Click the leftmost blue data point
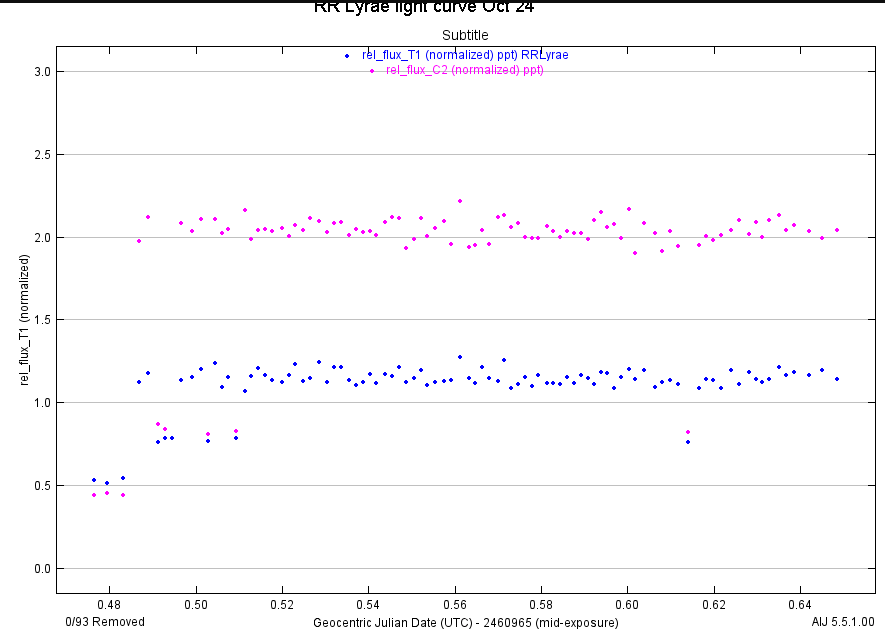885x634 pixels. (x=94, y=480)
